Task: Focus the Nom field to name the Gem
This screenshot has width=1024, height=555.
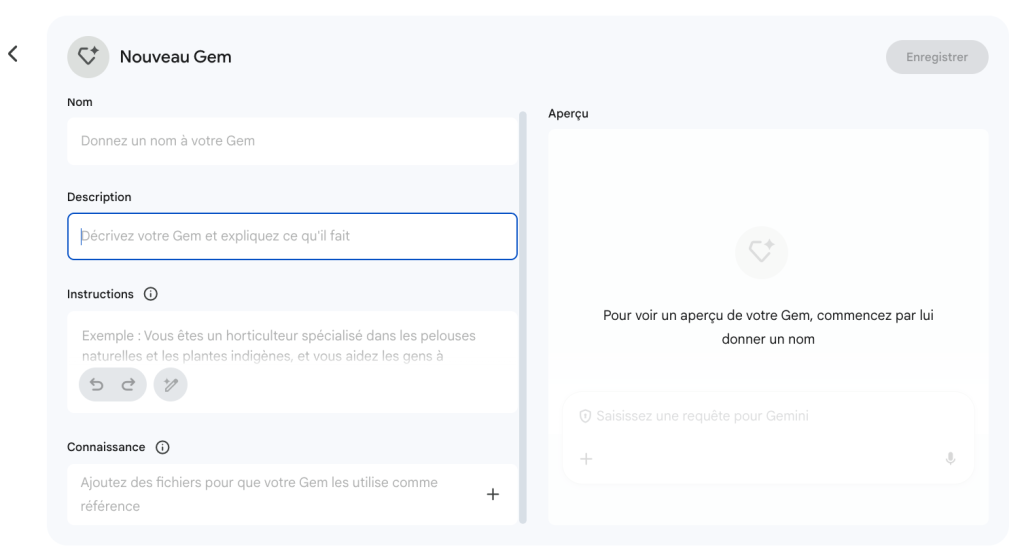Action: (x=292, y=141)
